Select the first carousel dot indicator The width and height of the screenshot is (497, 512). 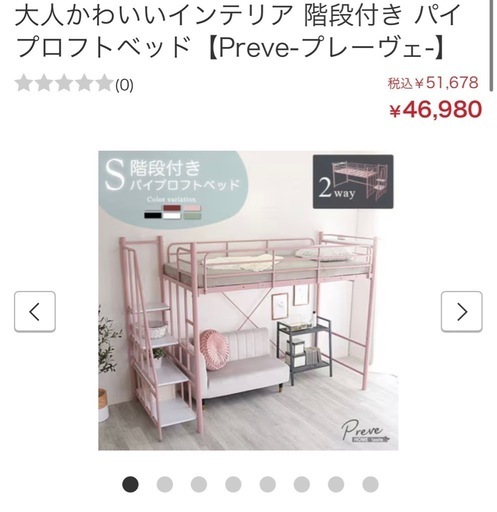pos(130,484)
